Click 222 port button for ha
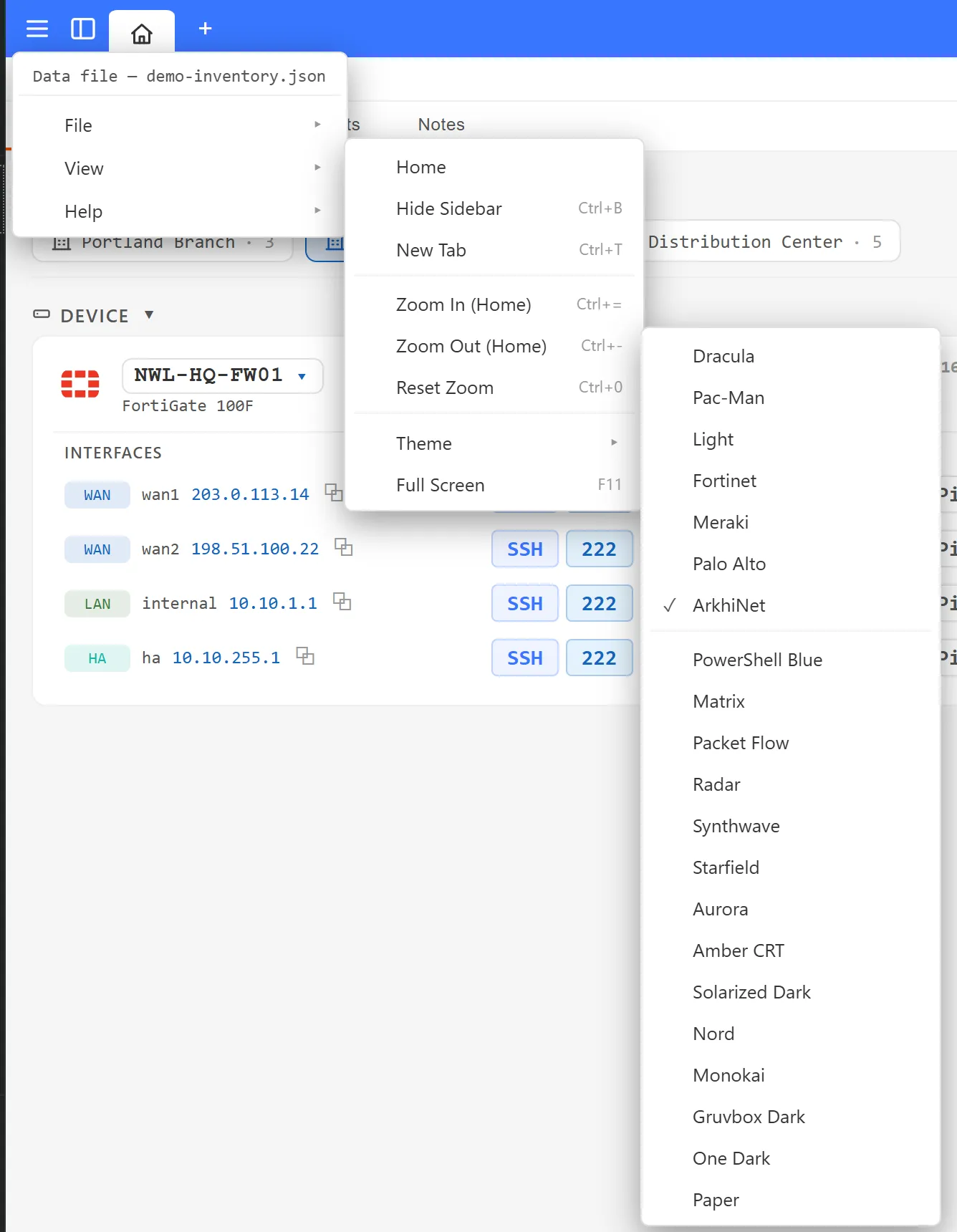 coord(599,658)
